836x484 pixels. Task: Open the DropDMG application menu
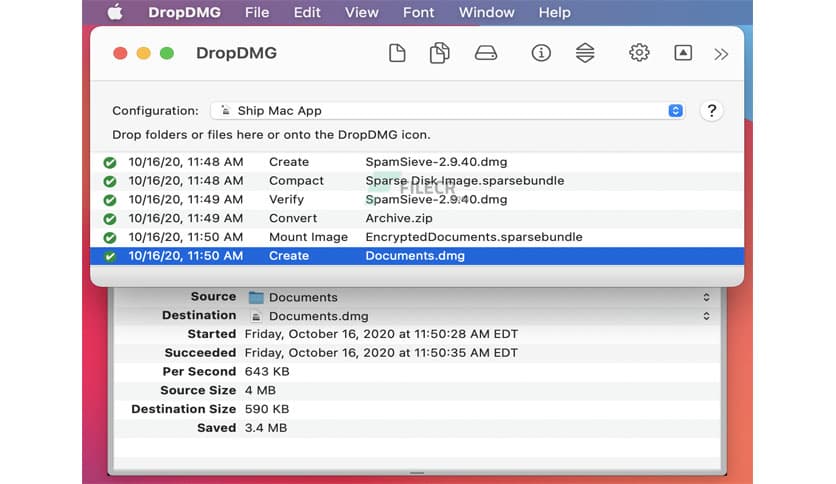184,12
